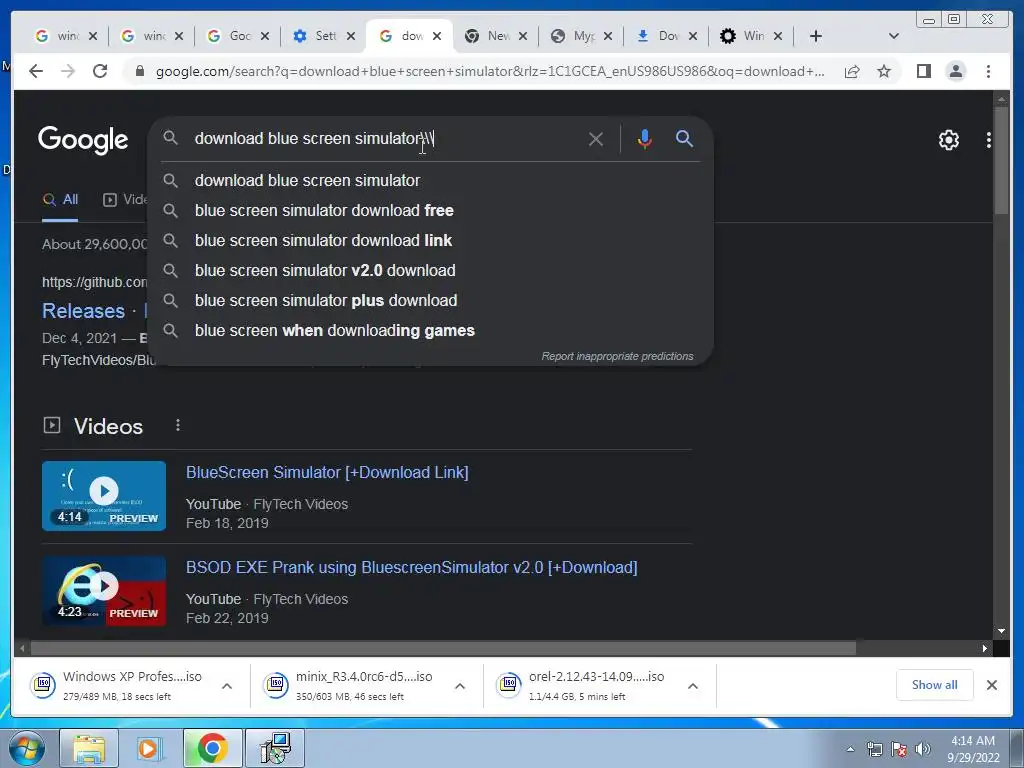This screenshot has height=768, width=1024.
Task: Close the downloads bar
Action: 991,685
